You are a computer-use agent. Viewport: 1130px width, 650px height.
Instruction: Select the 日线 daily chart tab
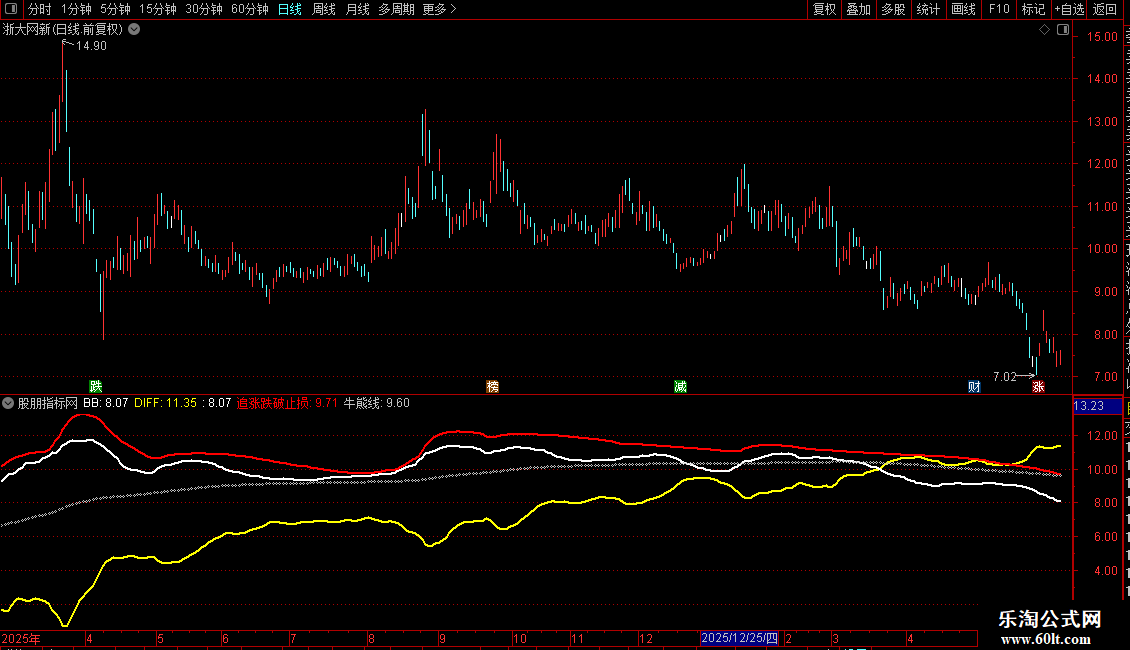tap(290, 9)
